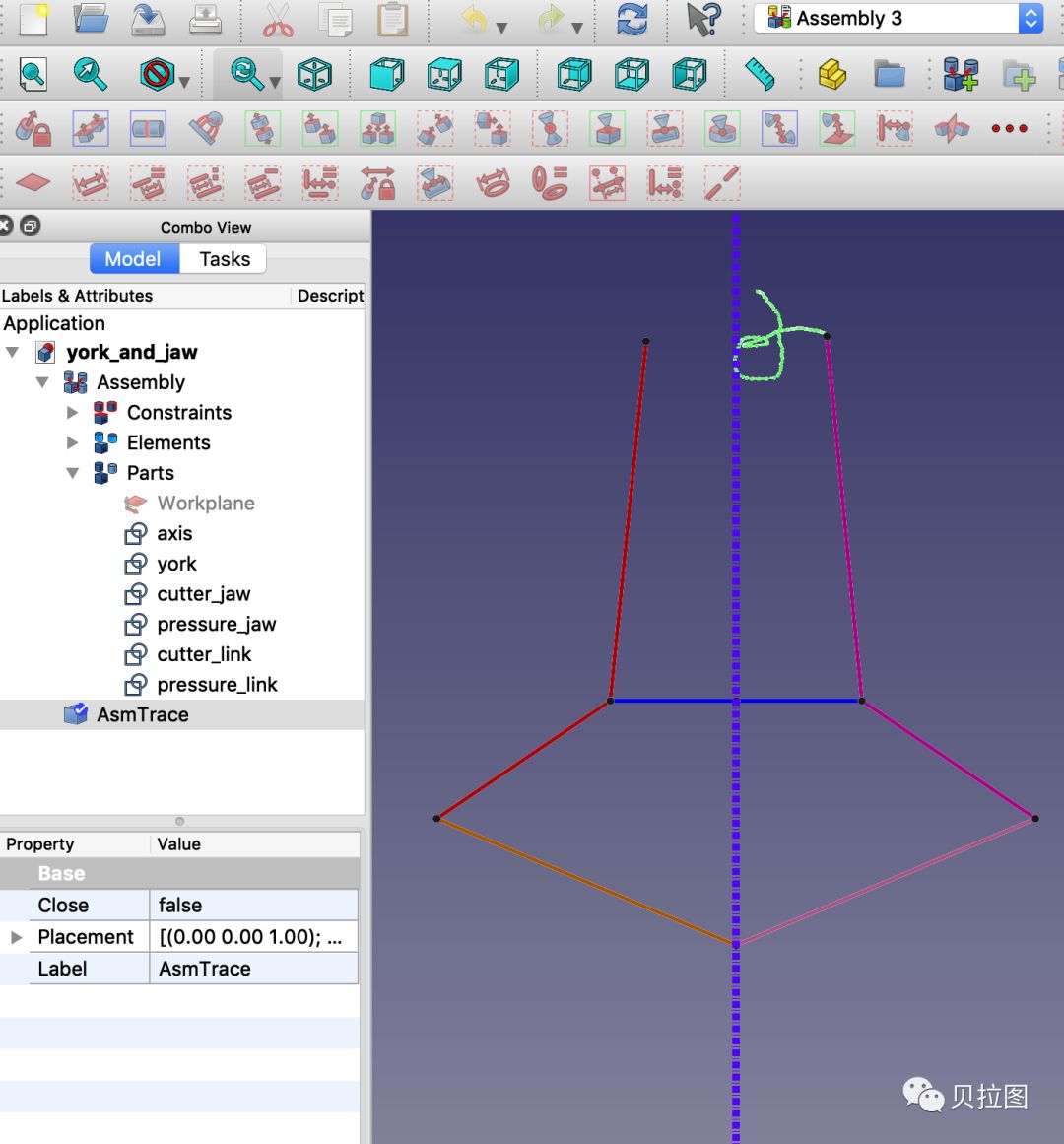Select the Line Length constraint icon
The image size is (1064, 1144).
coord(91,182)
